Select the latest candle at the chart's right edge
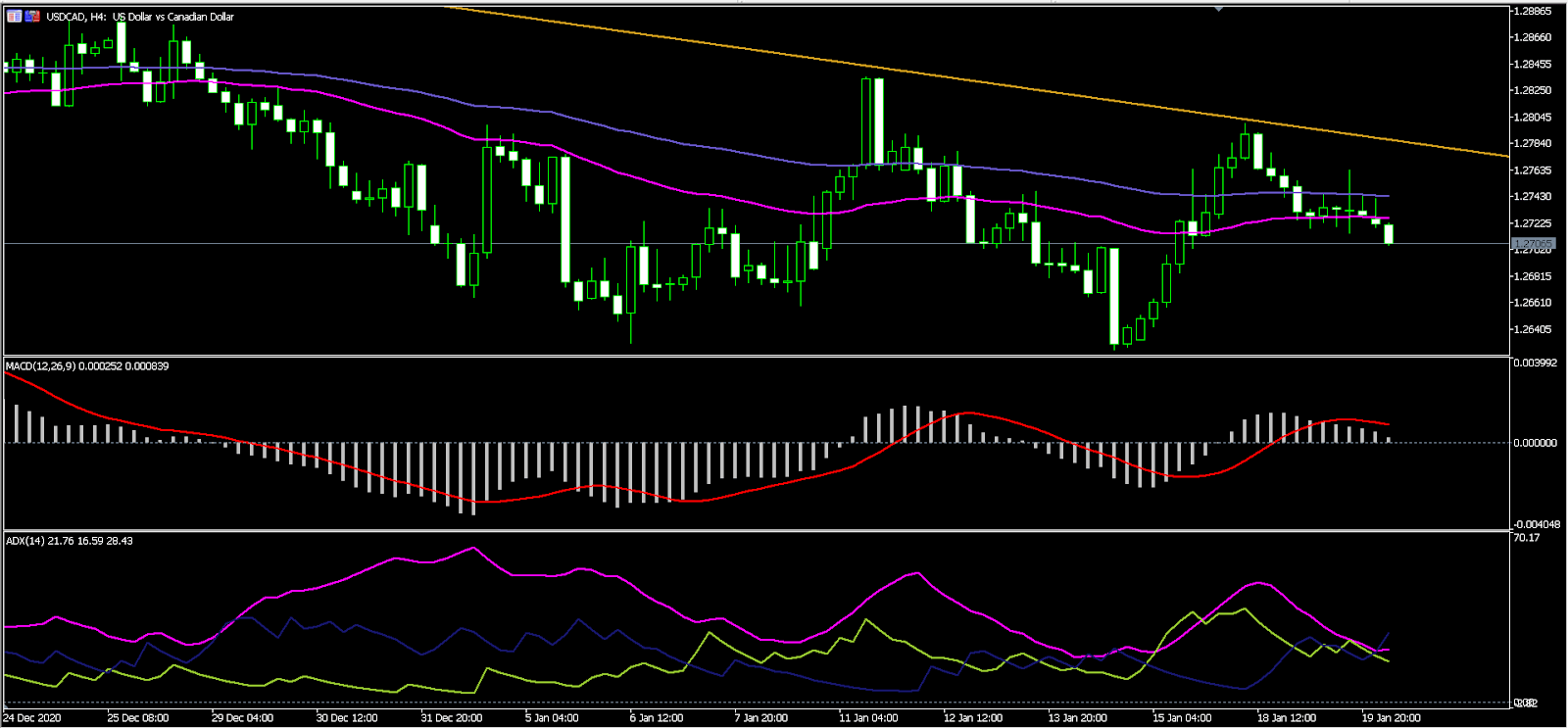 point(1389,234)
